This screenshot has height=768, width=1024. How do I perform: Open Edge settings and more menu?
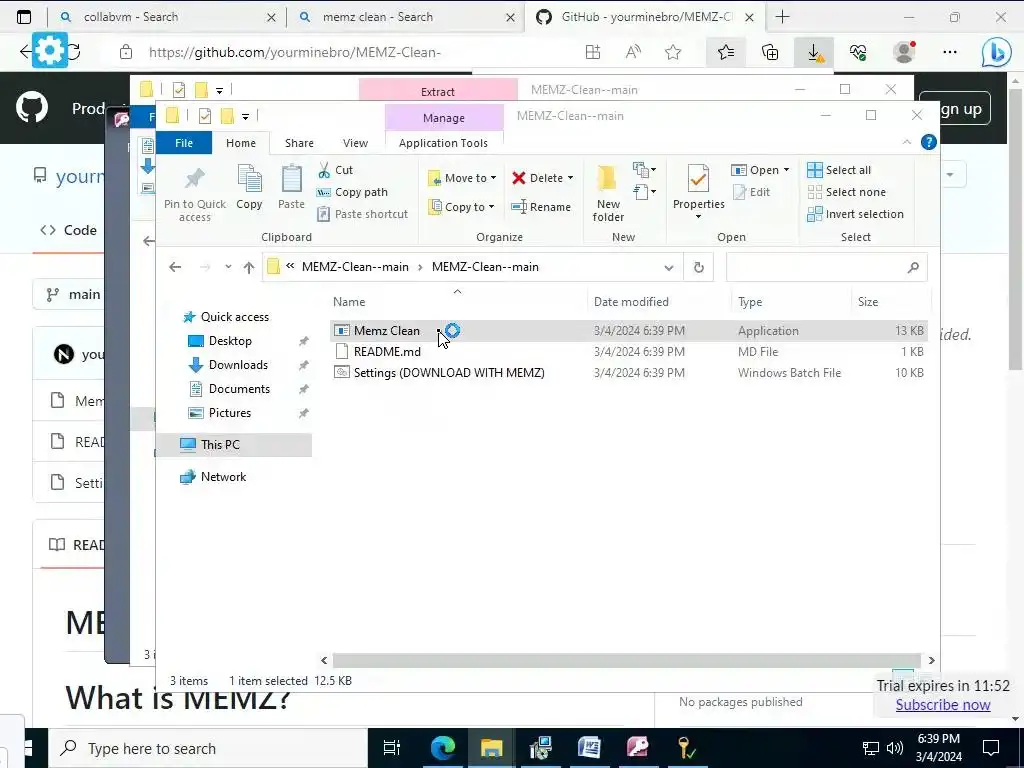(x=950, y=52)
